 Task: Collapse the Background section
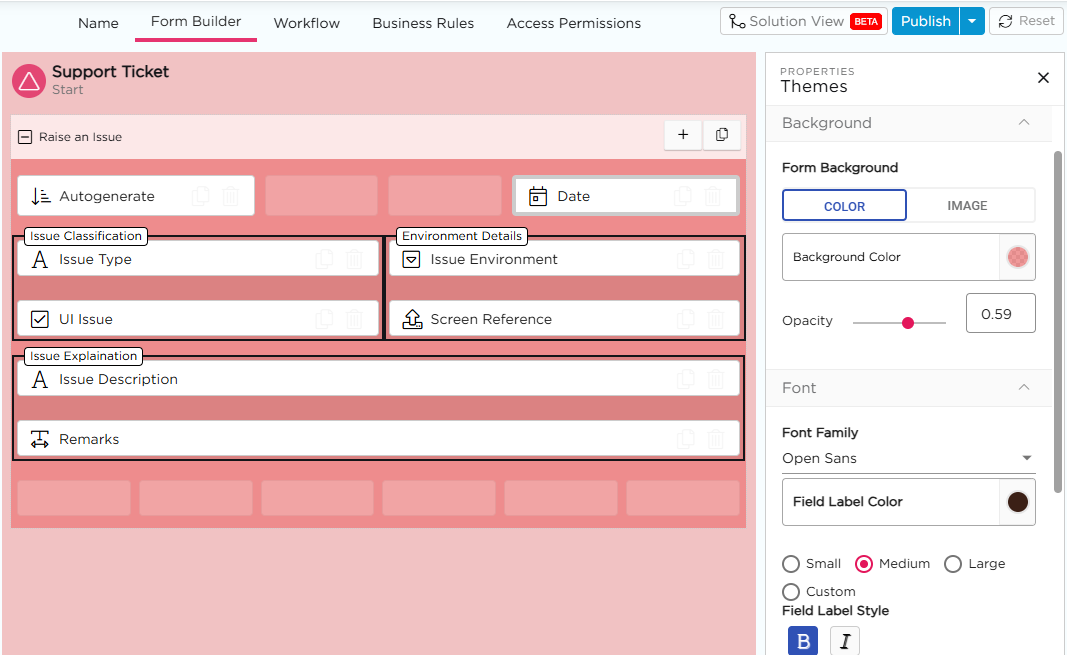[1023, 123]
